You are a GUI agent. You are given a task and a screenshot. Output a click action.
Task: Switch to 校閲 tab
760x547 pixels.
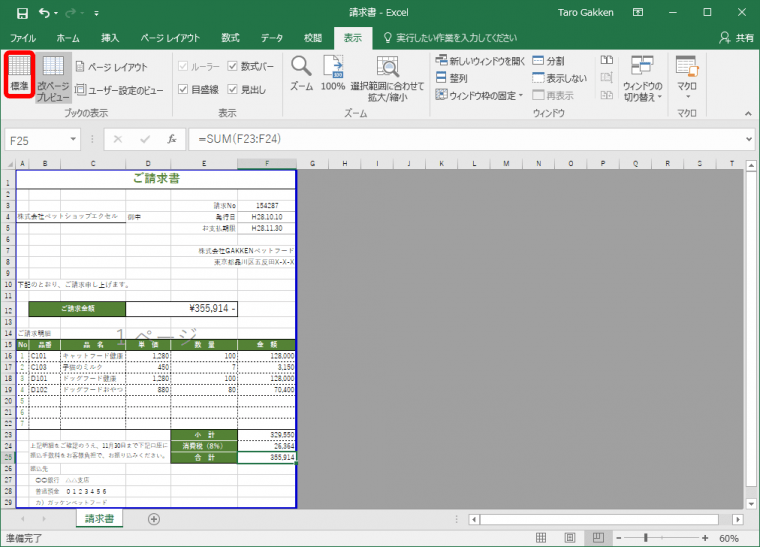[313, 38]
